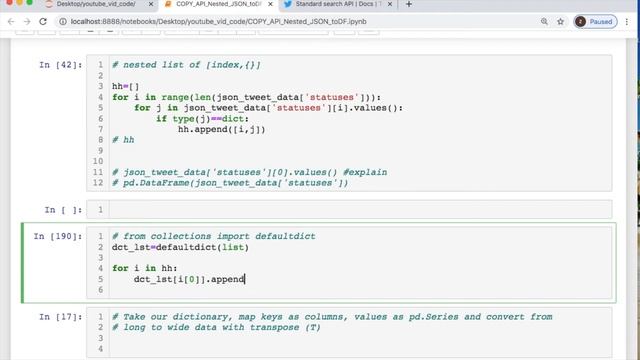This screenshot has height=360, width=640.
Task: Close the Standard search API tab
Action: (390, 4)
